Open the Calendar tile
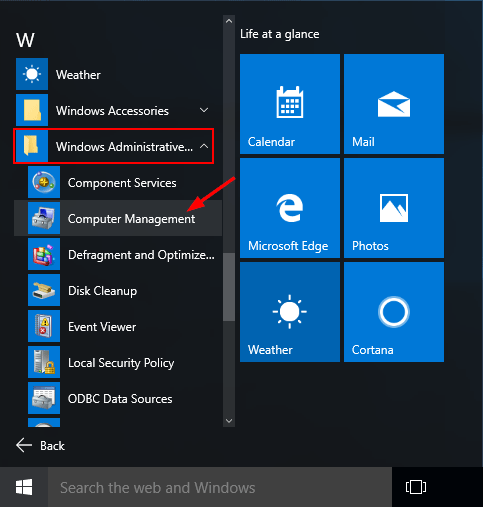This screenshot has width=483, height=507. tap(290, 104)
